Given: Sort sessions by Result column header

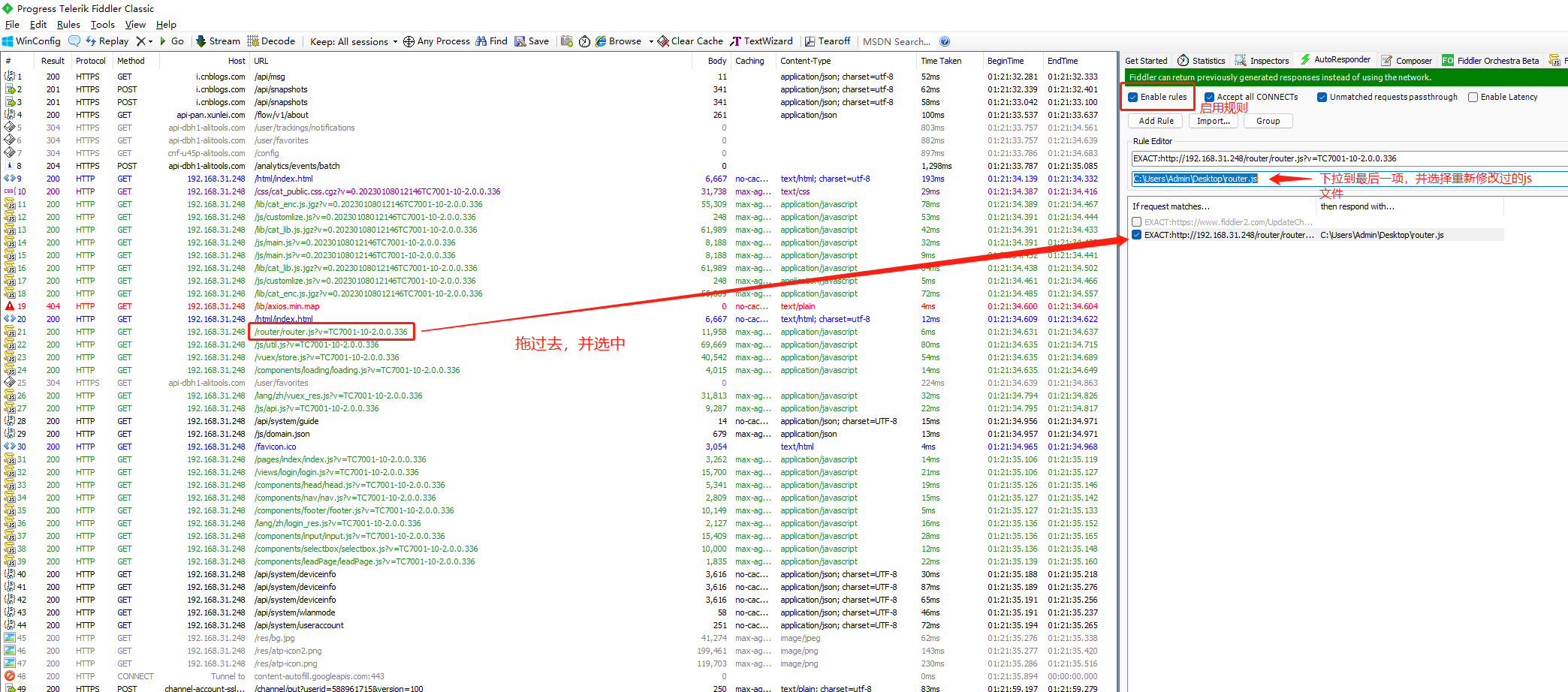Looking at the screenshot, I should [x=53, y=61].
